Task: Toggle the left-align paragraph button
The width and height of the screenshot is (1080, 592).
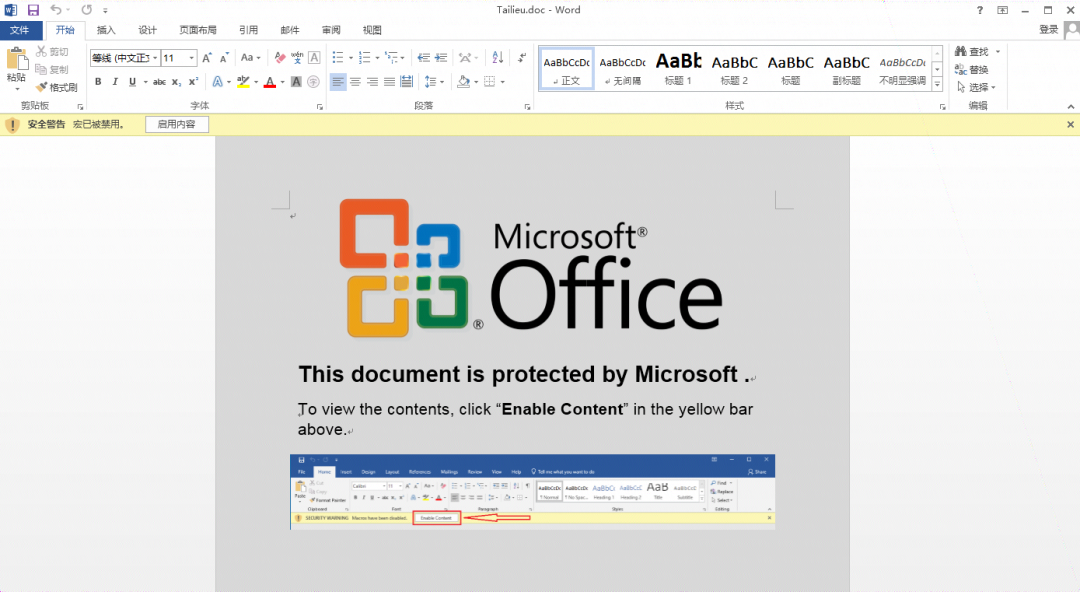Action: [x=338, y=82]
